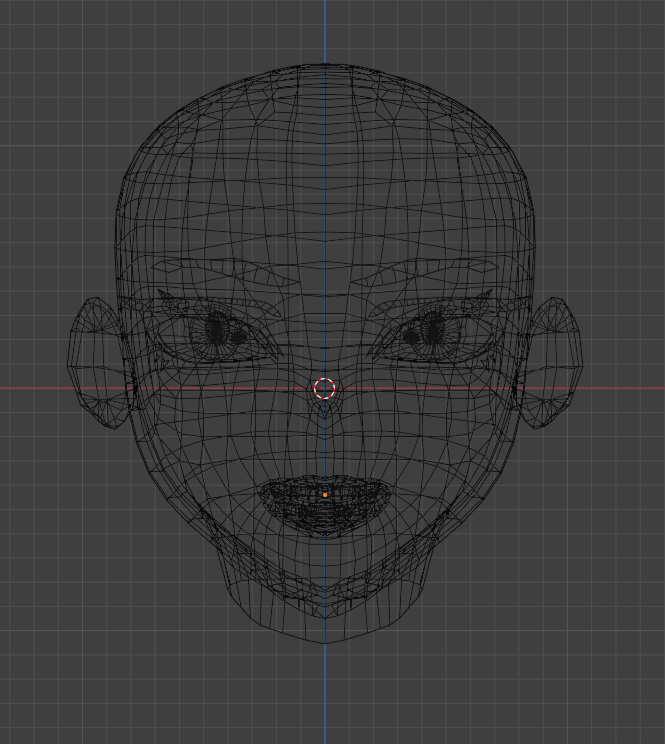This screenshot has height=744, width=665.
Task: Click the wireframe ear on the left side
Action: [x=98, y=363]
